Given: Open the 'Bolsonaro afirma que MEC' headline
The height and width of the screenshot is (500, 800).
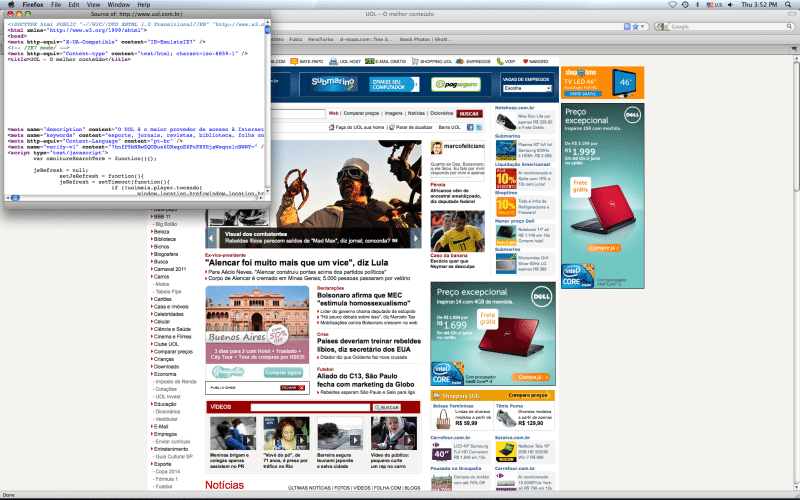Looking at the screenshot, I should (363, 299).
